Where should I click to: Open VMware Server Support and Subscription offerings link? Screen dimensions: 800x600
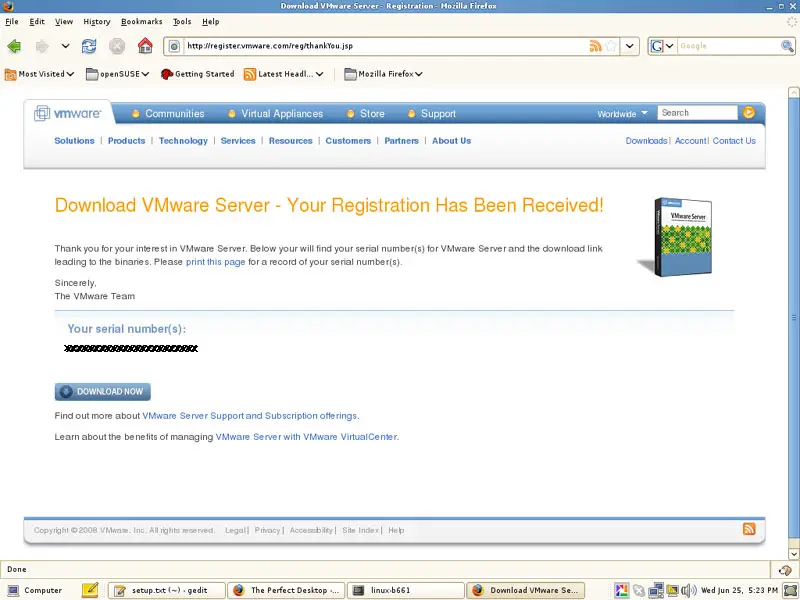point(249,416)
